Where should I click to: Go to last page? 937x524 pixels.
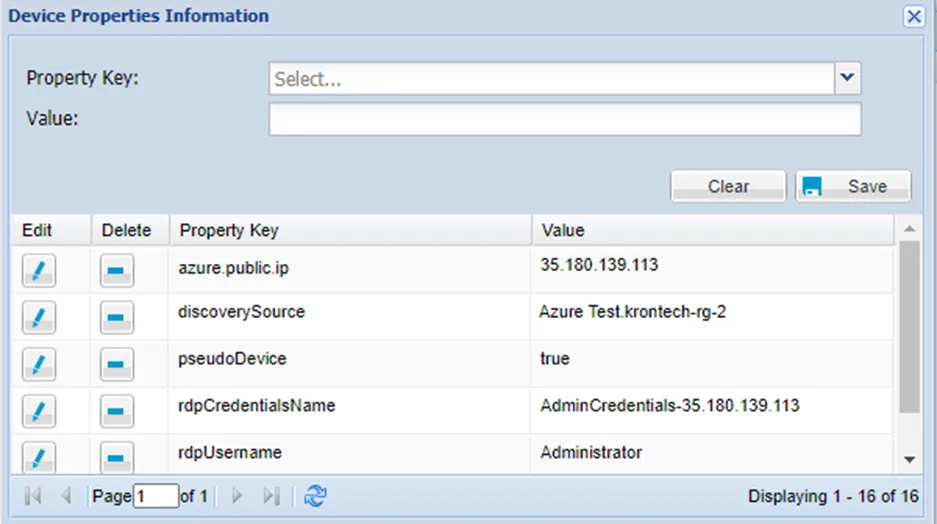pyautogui.click(x=271, y=496)
